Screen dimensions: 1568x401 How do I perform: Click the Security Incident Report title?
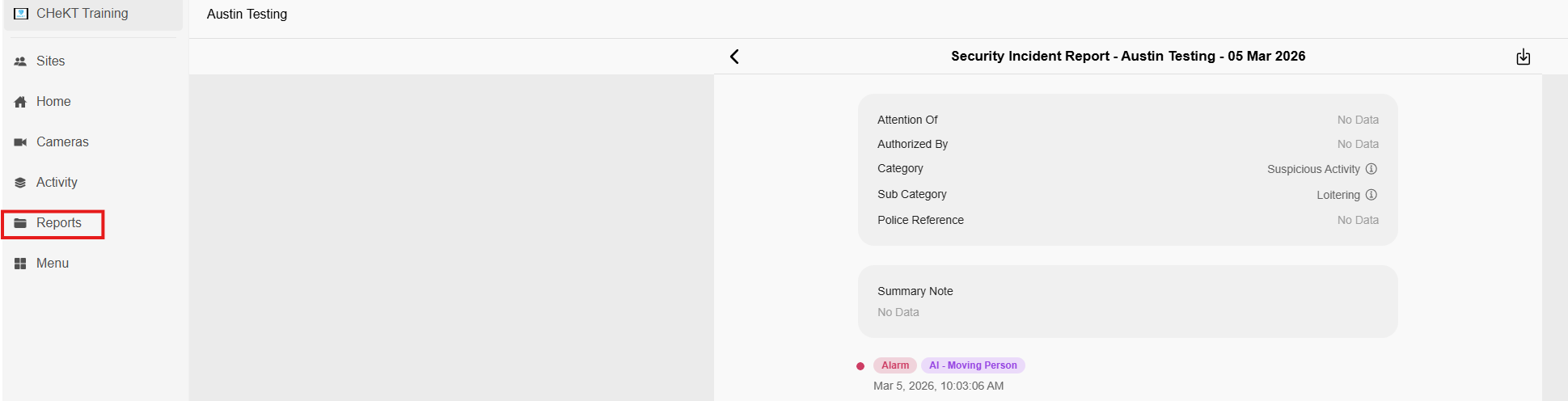tap(1127, 57)
